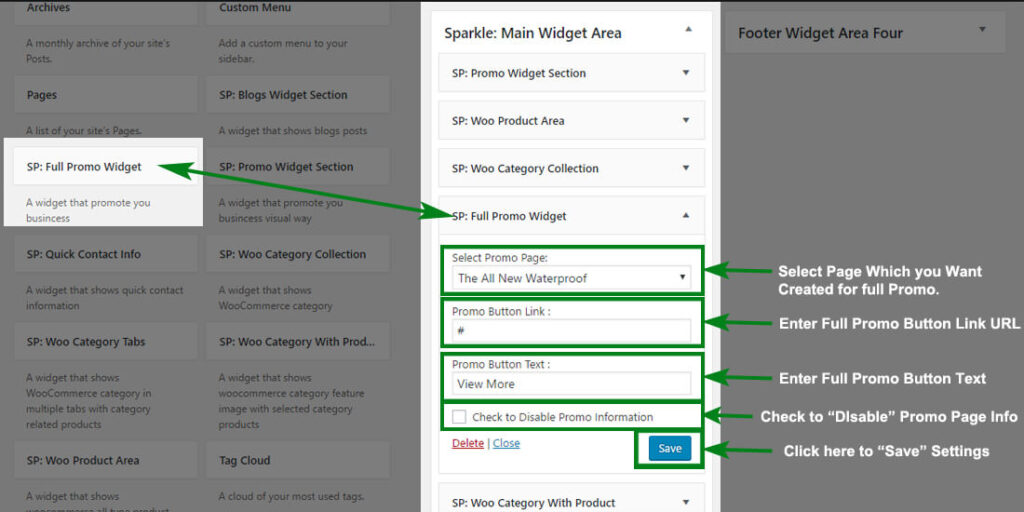Save the Full Promo Widget settings
Viewport: 1024px width, 512px height.
click(669, 448)
